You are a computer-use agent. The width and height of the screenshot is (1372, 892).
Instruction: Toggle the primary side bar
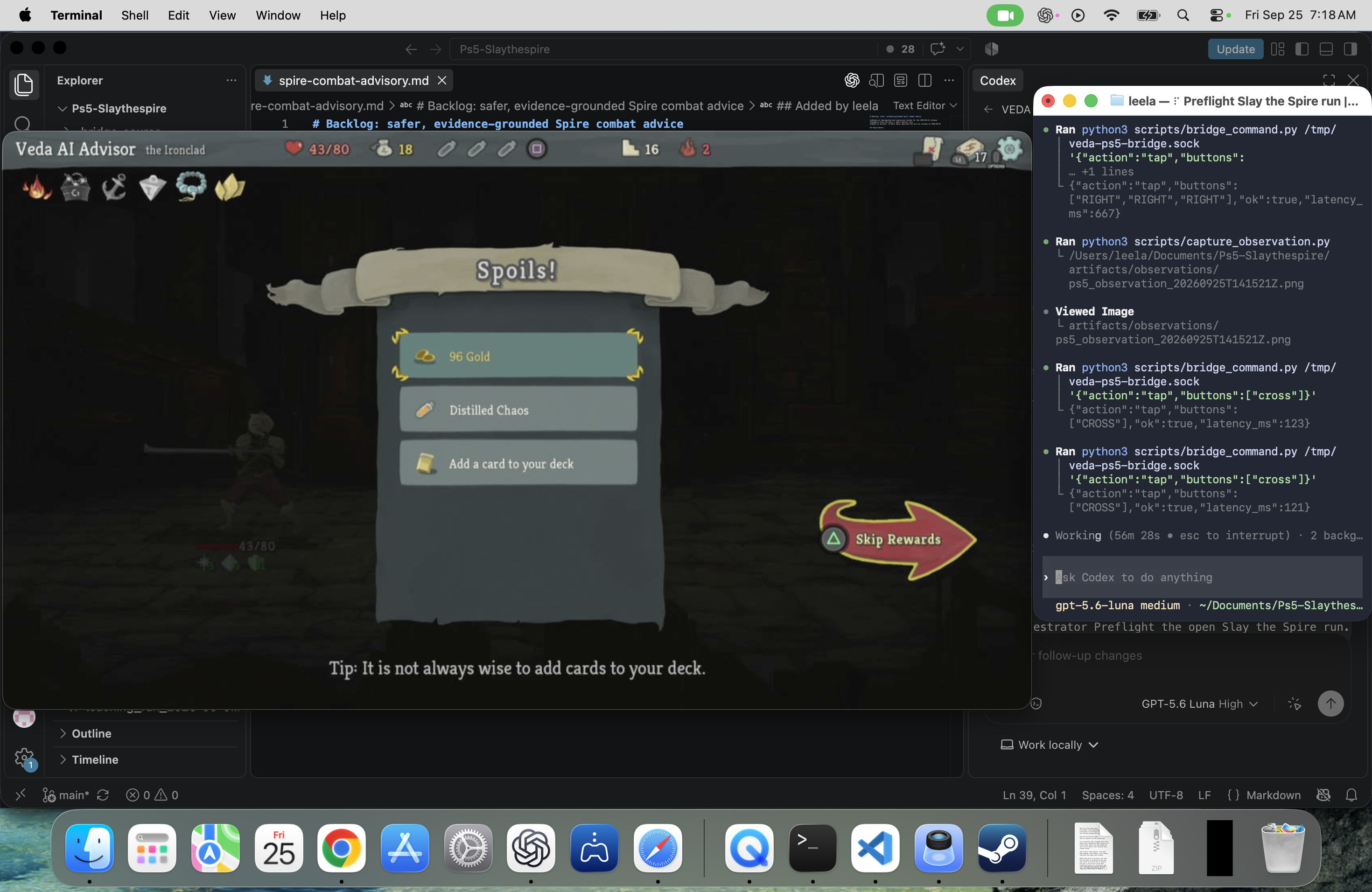[x=1302, y=49]
